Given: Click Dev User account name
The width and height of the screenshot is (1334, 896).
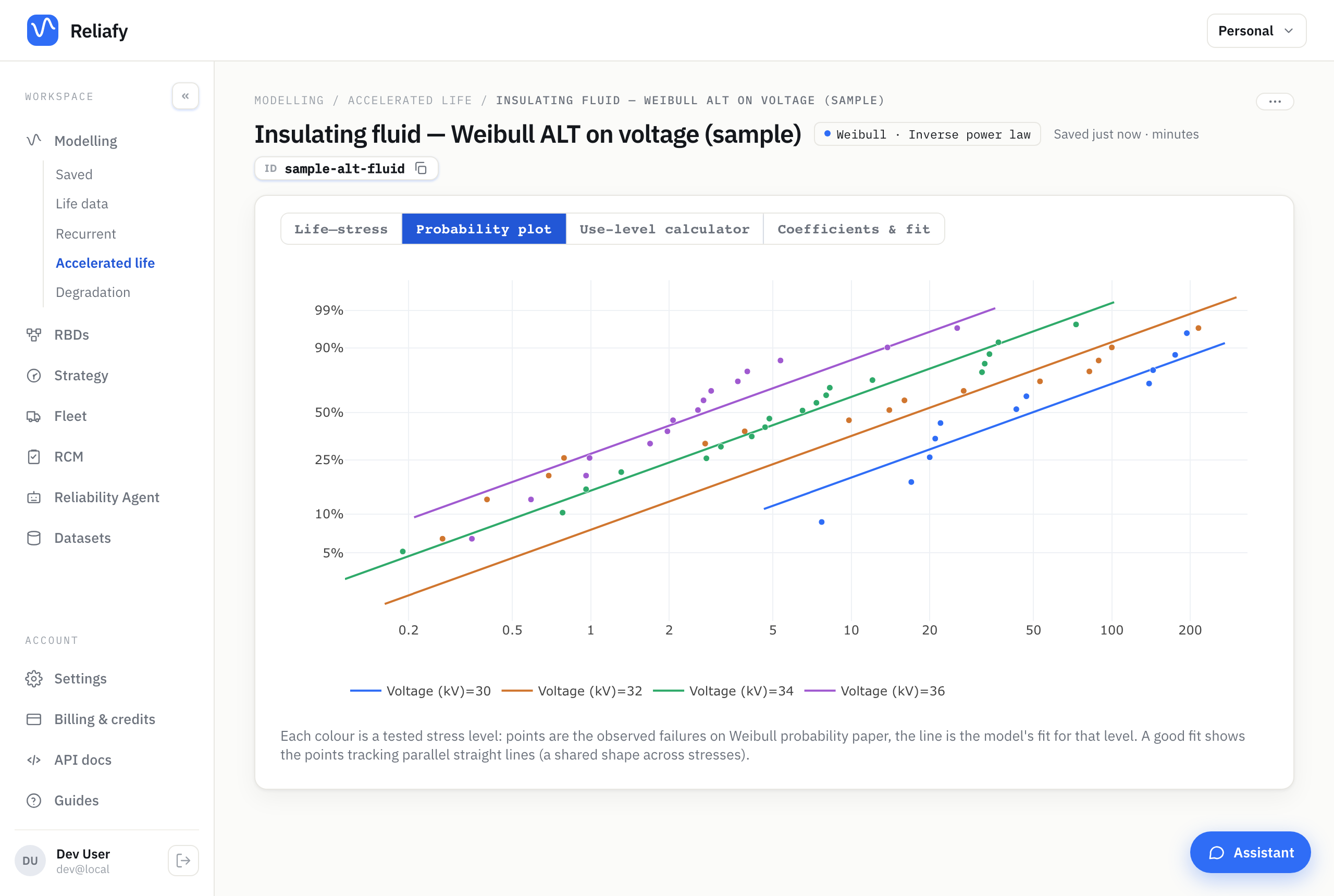Looking at the screenshot, I should pyautogui.click(x=83, y=854).
